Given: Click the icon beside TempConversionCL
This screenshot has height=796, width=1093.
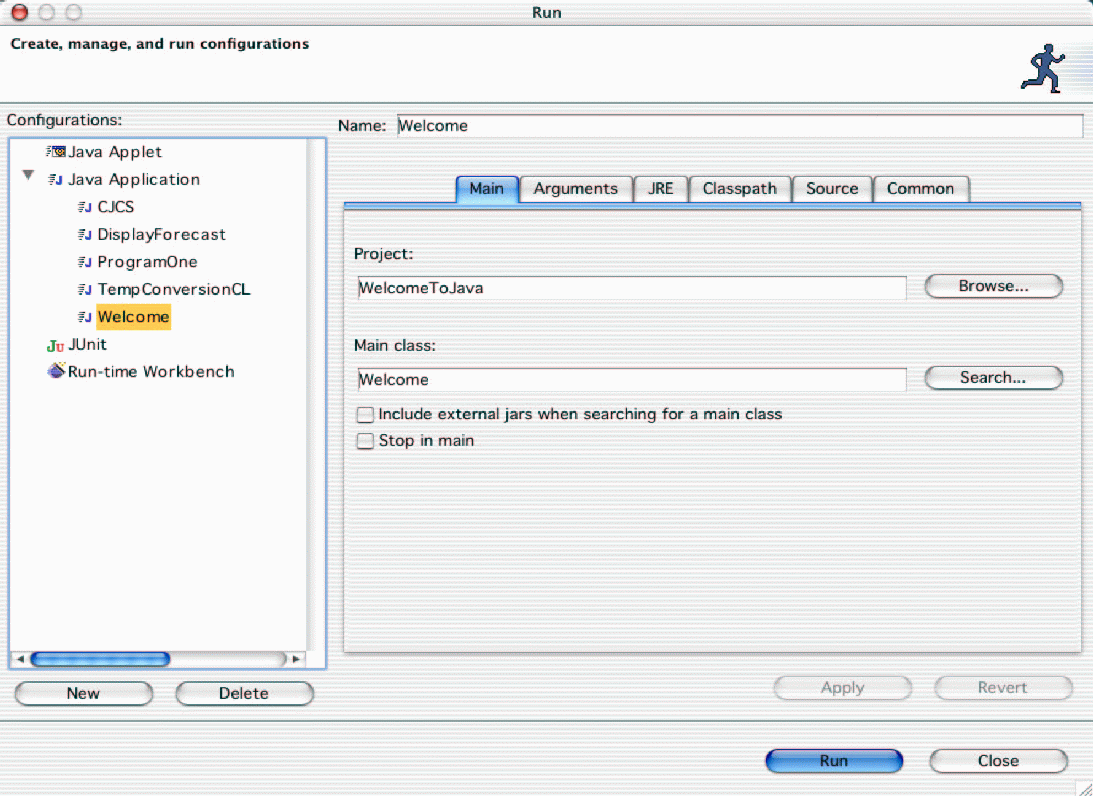Looking at the screenshot, I should [x=84, y=289].
